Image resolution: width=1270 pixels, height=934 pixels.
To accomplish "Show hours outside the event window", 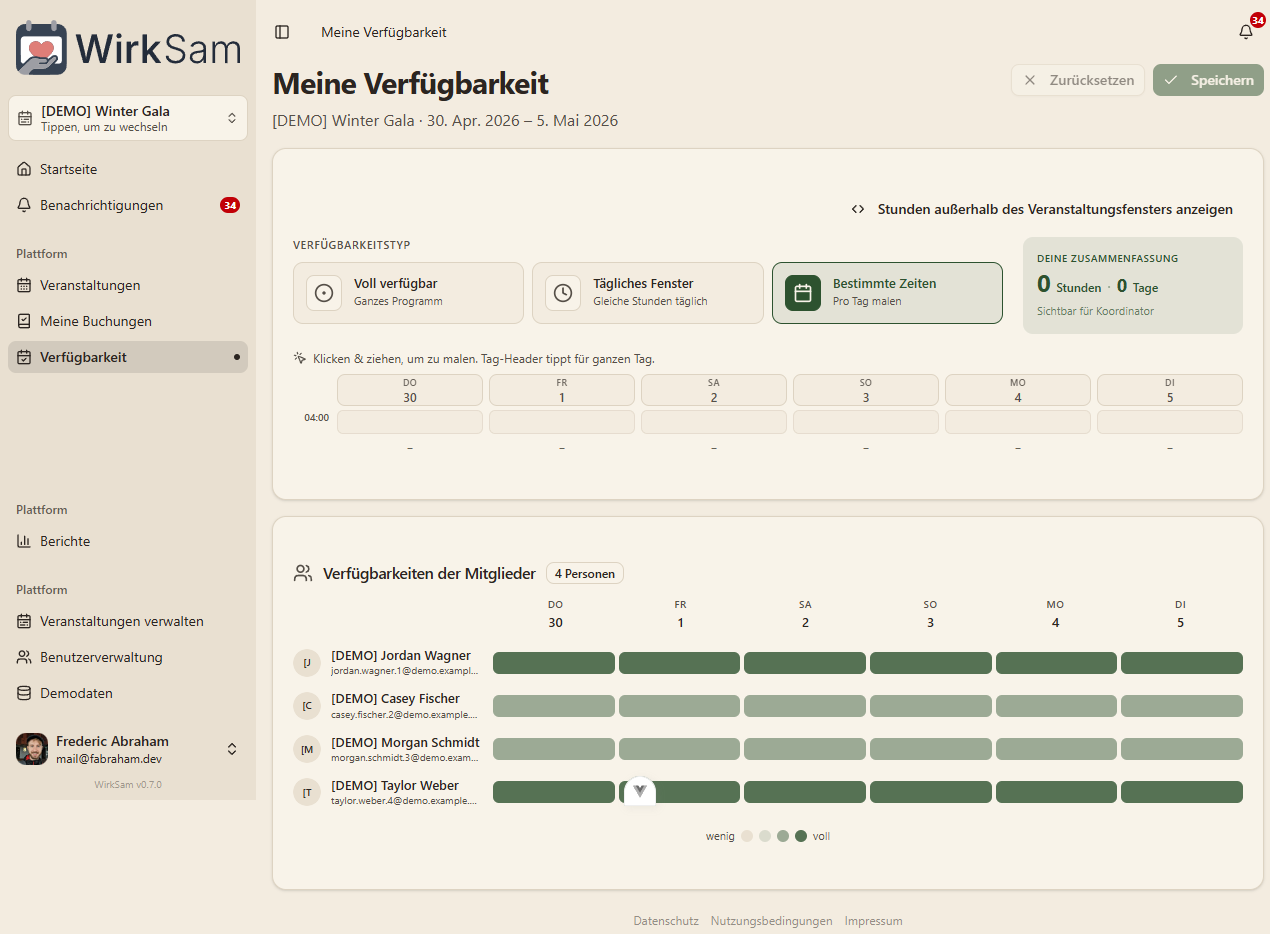I will click(1042, 209).
